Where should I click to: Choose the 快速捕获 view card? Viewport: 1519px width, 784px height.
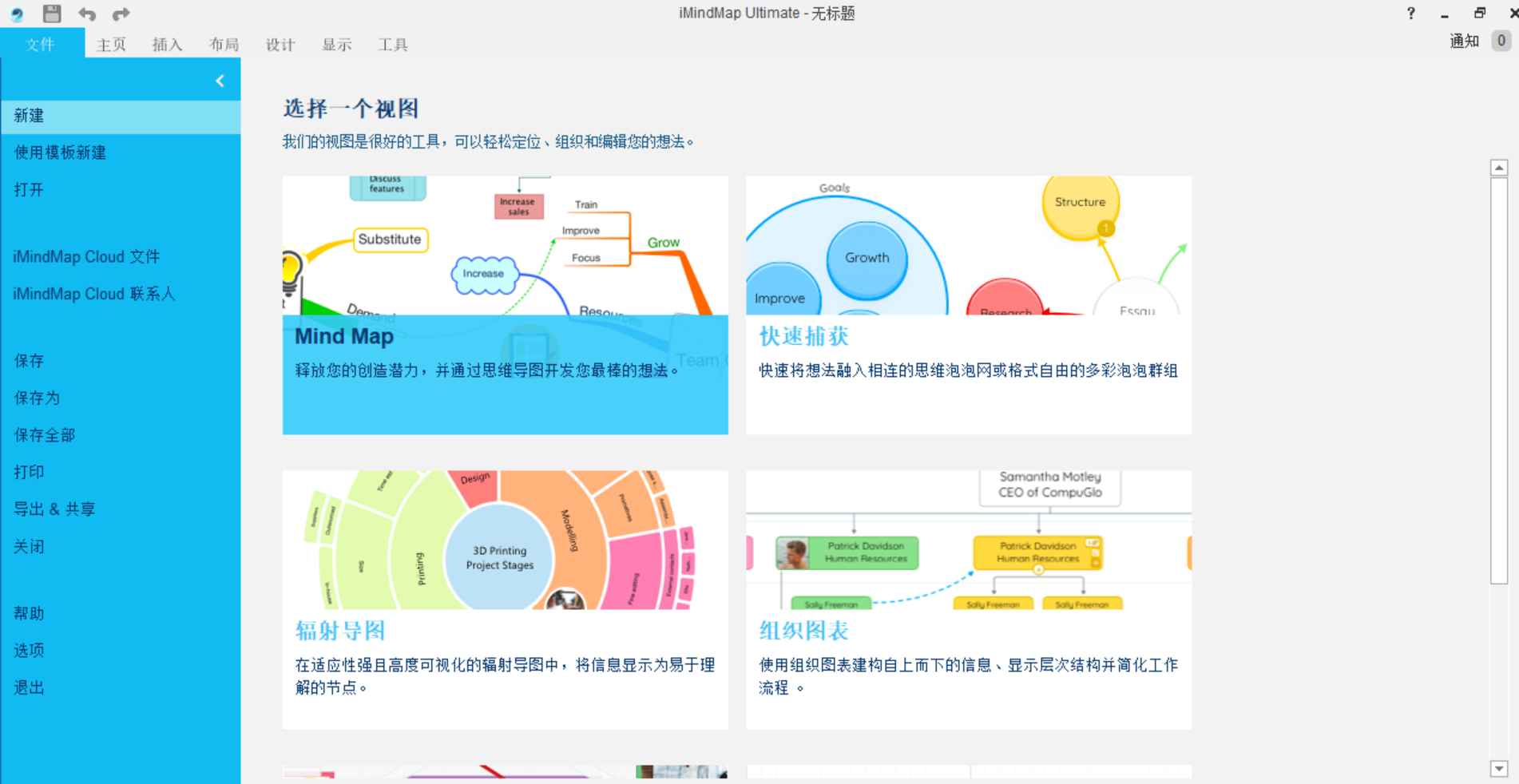click(969, 305)
